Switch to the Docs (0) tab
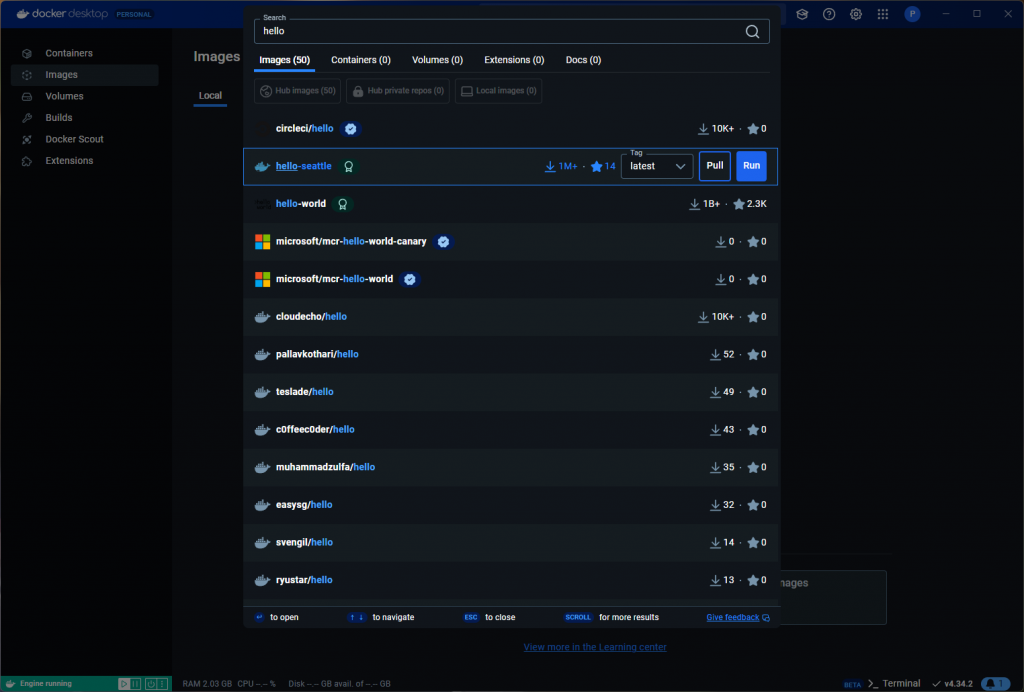This screenshot has height=692, width=1024. pyautogui.click(x=583, y=60)
